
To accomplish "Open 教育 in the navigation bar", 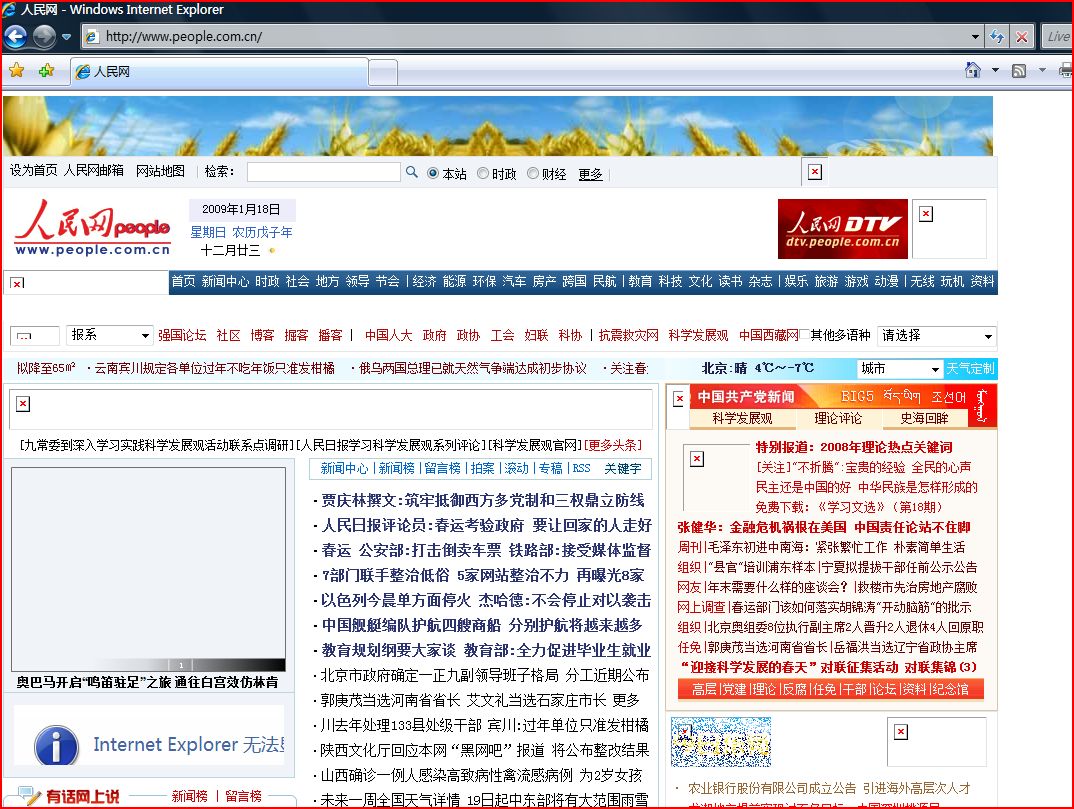I will coord(640,282).
